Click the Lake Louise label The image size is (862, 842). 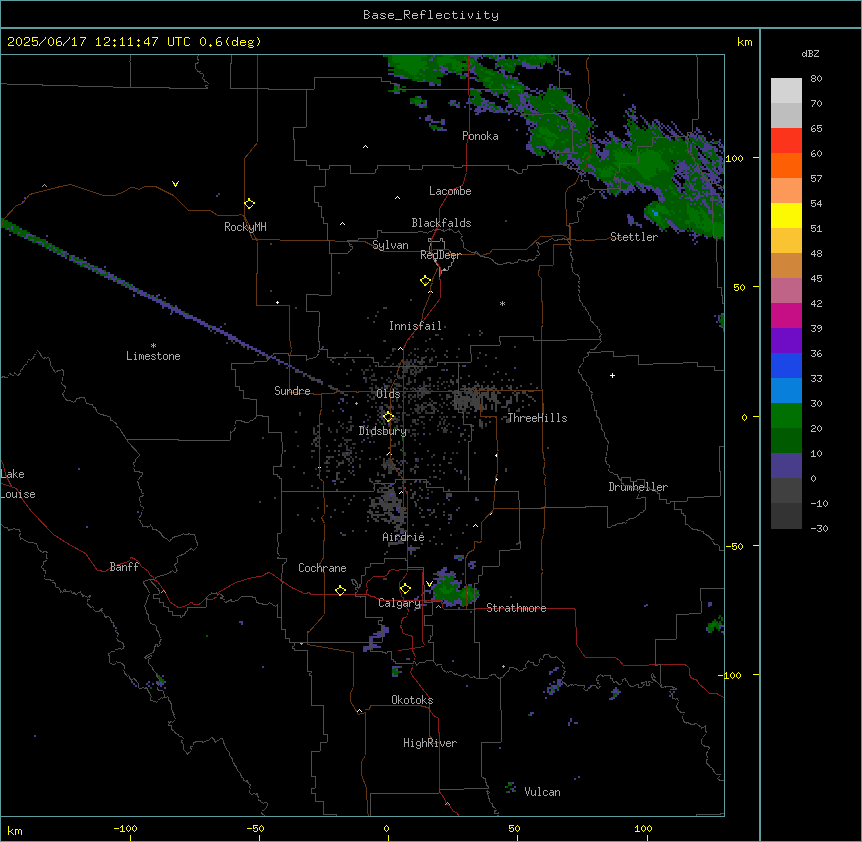[x=18, y=484]
